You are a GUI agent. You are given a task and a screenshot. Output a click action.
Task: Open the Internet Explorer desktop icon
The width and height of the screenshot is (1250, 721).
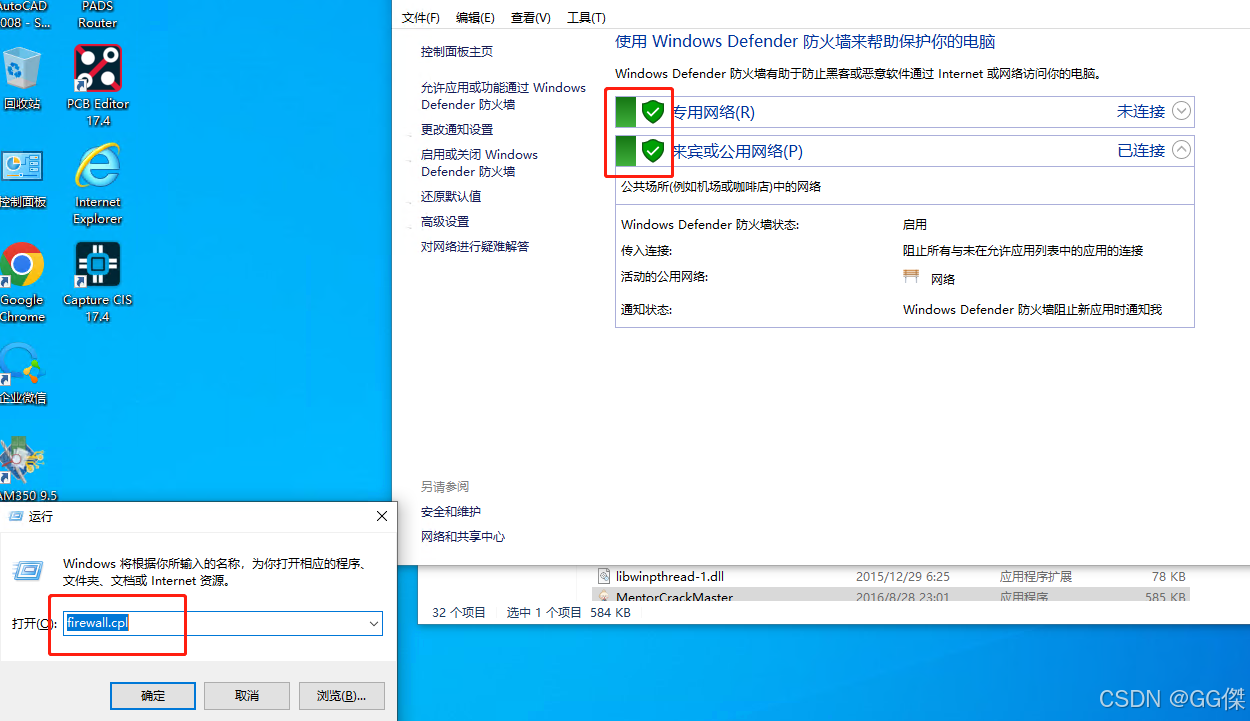tap(98, 184)
